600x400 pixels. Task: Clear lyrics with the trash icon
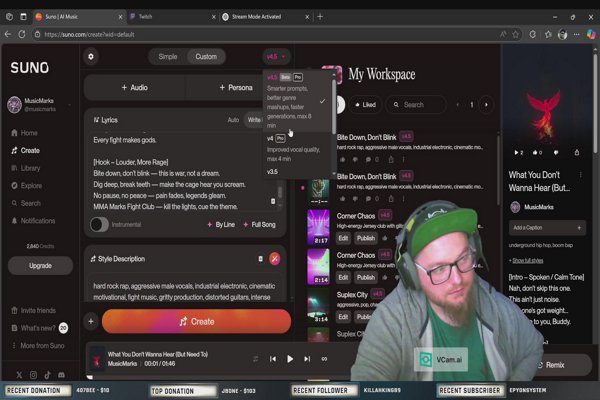click(273, 201)
